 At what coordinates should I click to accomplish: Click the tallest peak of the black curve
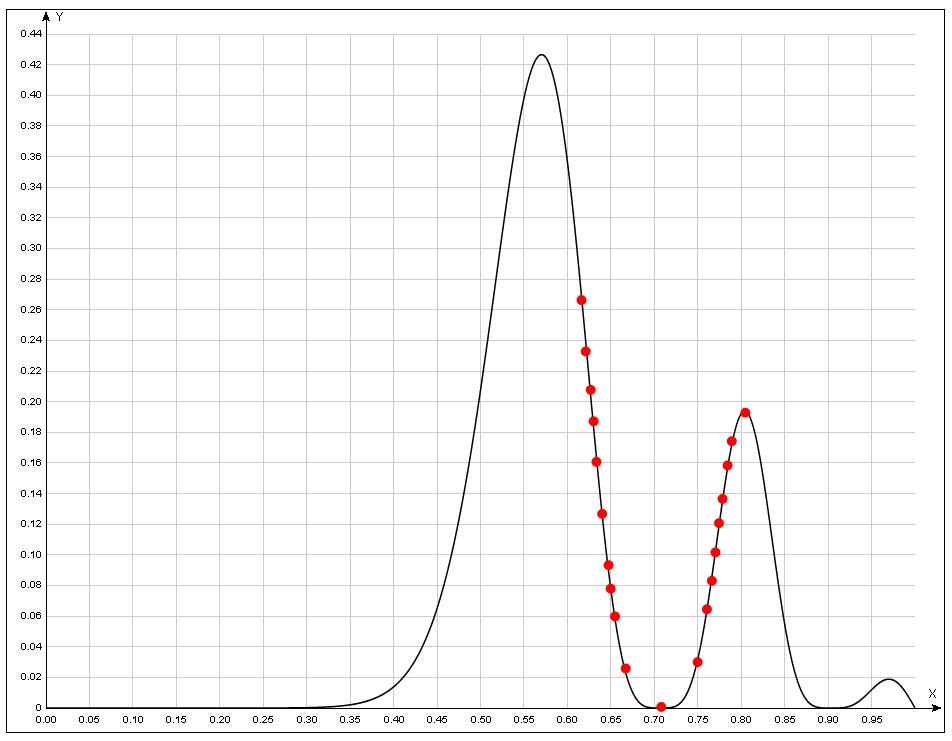[x=541, y=55]
